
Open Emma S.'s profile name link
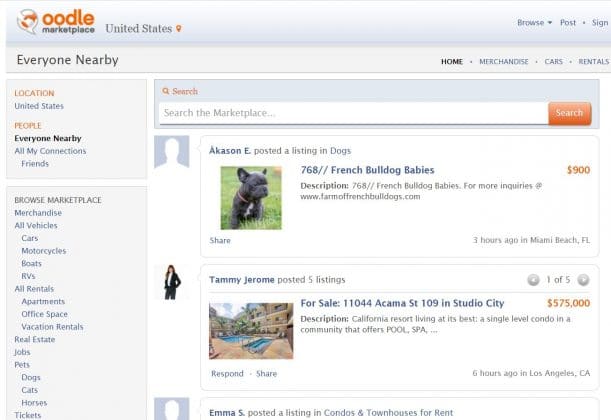tap(227, 413)
